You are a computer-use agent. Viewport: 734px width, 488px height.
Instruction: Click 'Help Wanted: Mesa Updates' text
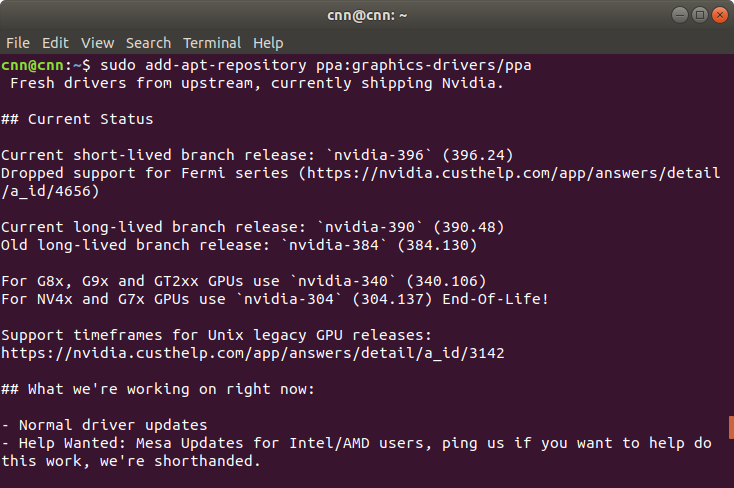pyautogui.click(x=131, y=443)
